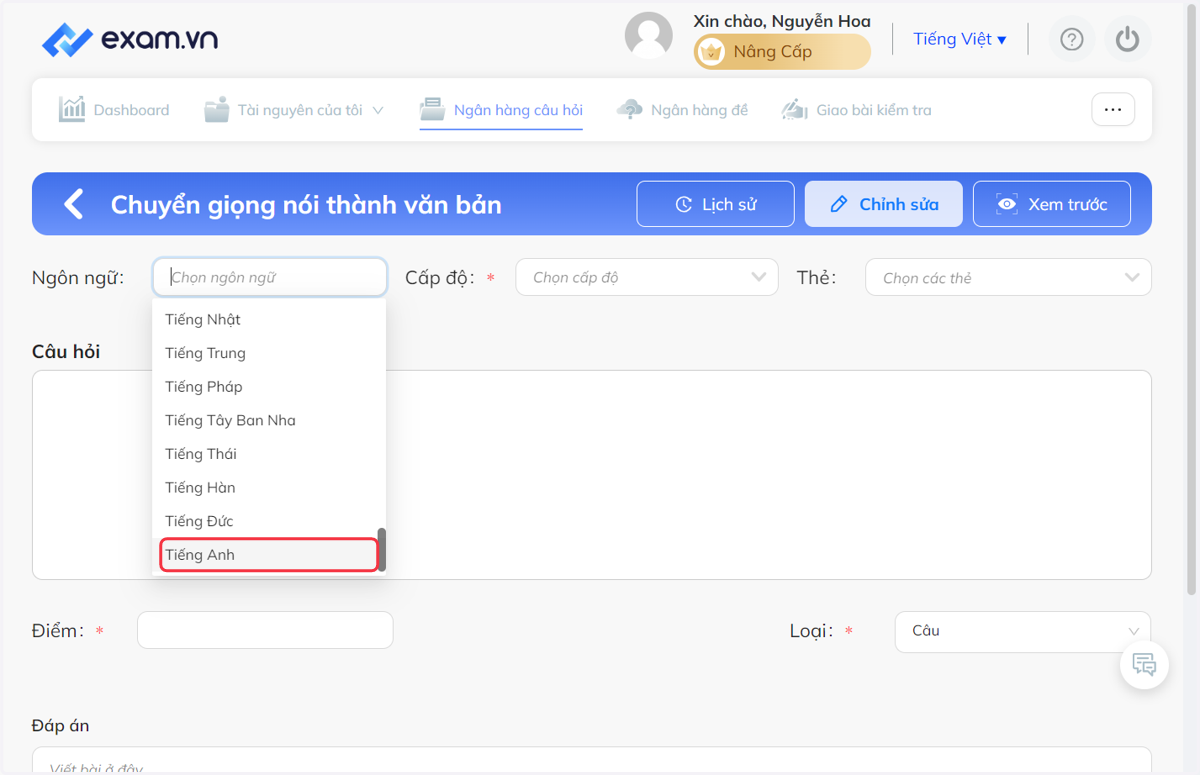
Task: Click the Điểm score input field
Action: 265,630
